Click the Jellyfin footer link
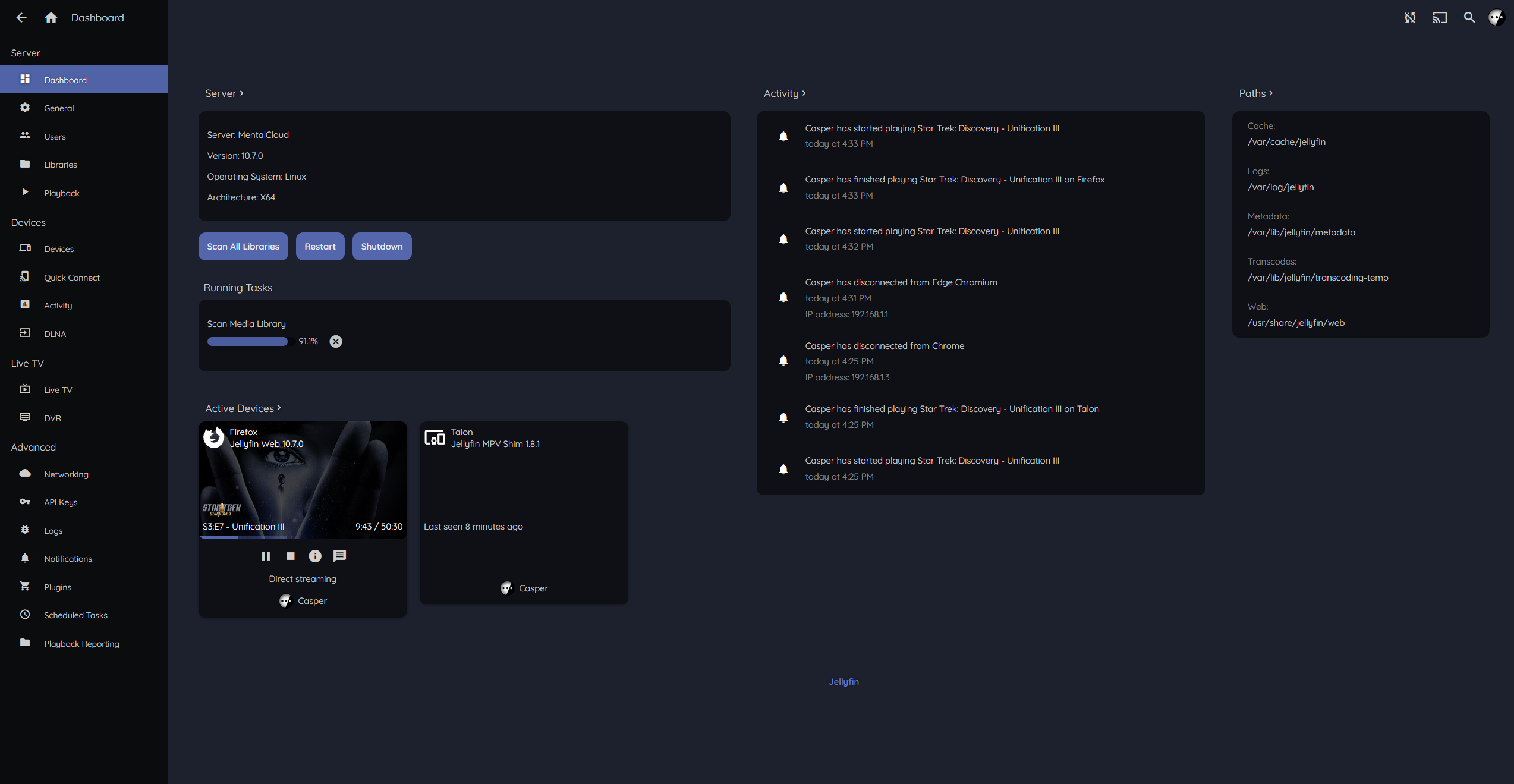 pos(843,682)
